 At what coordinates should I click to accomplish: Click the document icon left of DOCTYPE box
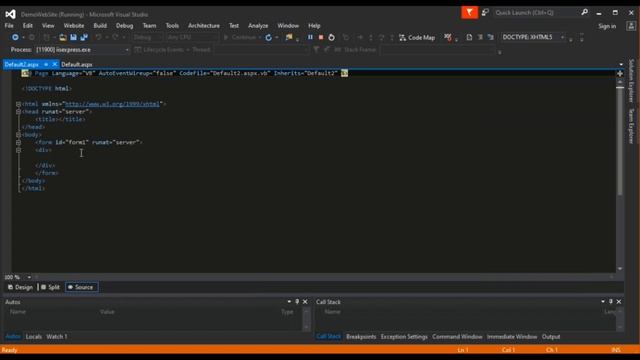[x=469, y=37]
